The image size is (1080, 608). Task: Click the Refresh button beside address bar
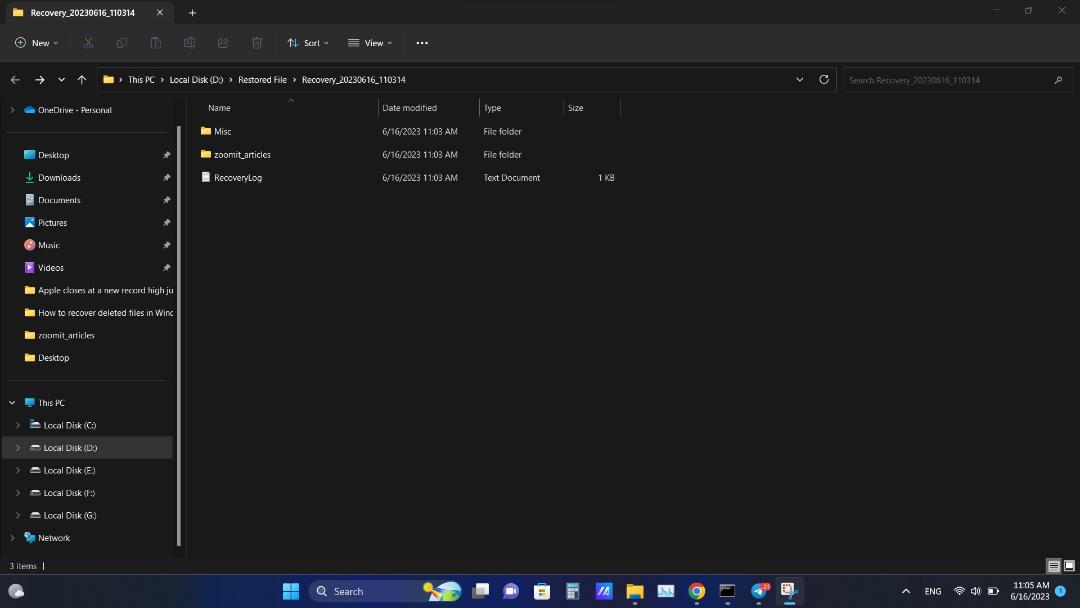coord(824,80)
